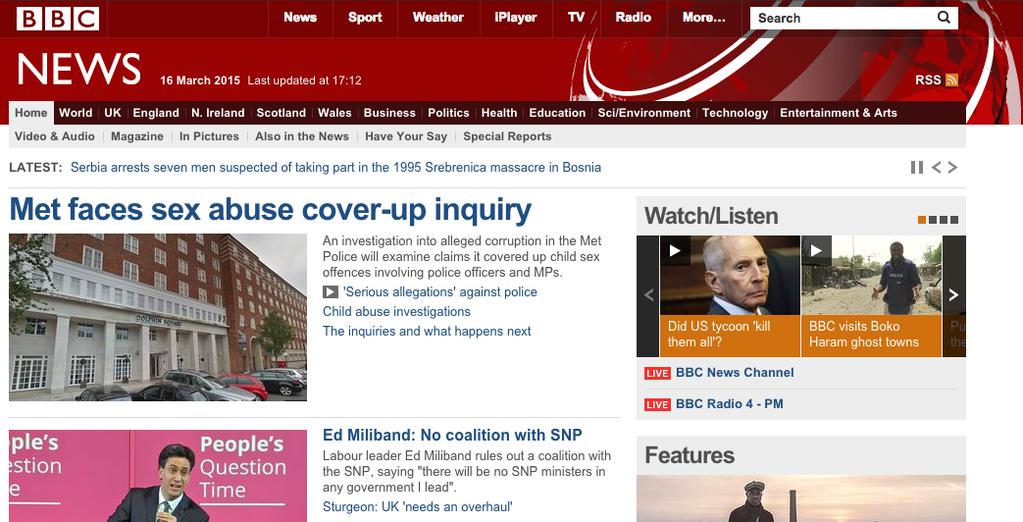Open iPlayer in the top bar

click(515, 18)
